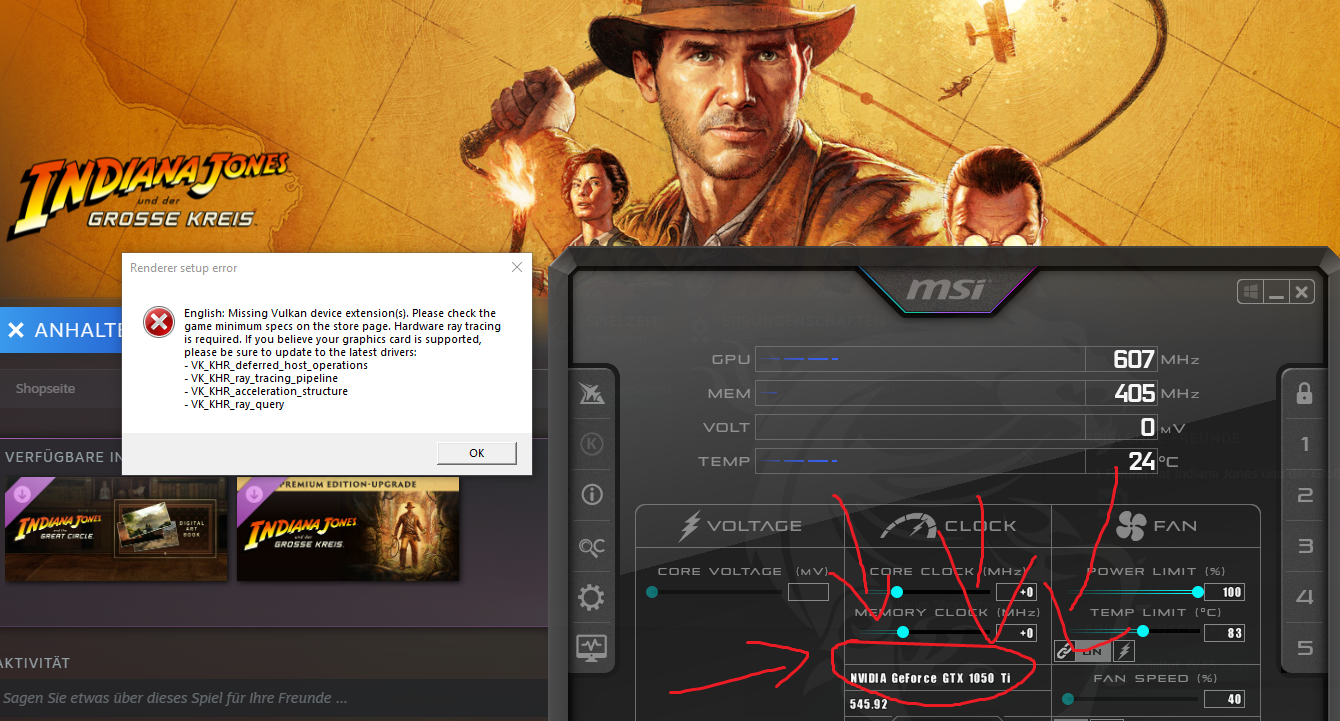Image resolution: width=1340 pixels, height=721 pixels.
Task: Click OK in Renderer setup error dialog
Action: (x=477, y=453)
